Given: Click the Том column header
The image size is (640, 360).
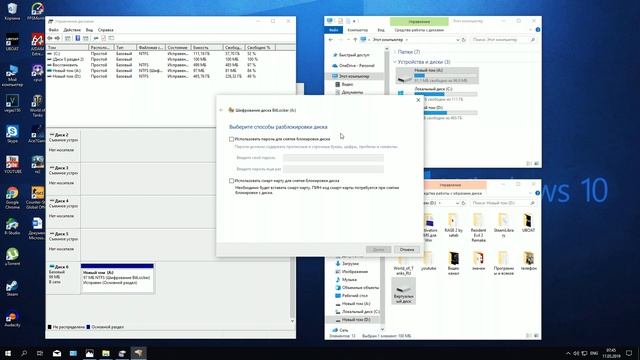Looking at the screenshot, I should pos(67,47).
